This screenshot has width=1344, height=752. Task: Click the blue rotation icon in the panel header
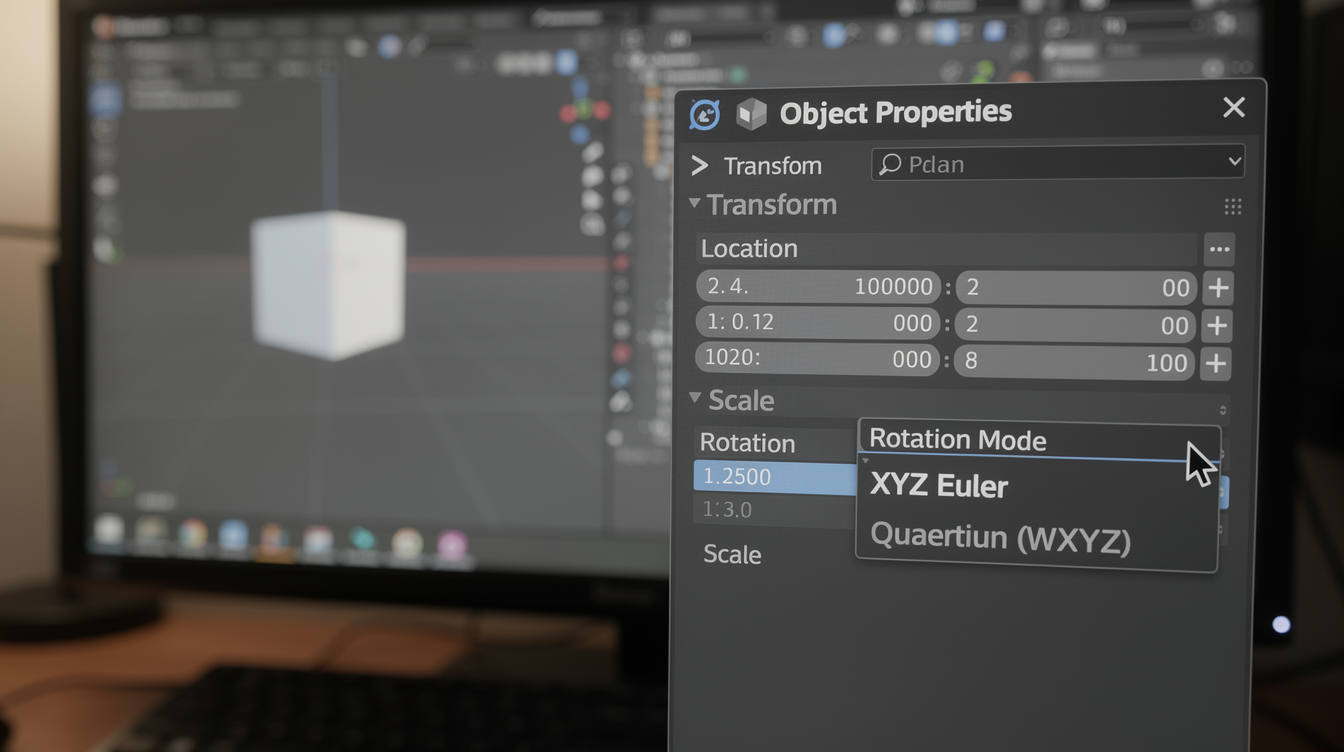click(x=705, y=113)
